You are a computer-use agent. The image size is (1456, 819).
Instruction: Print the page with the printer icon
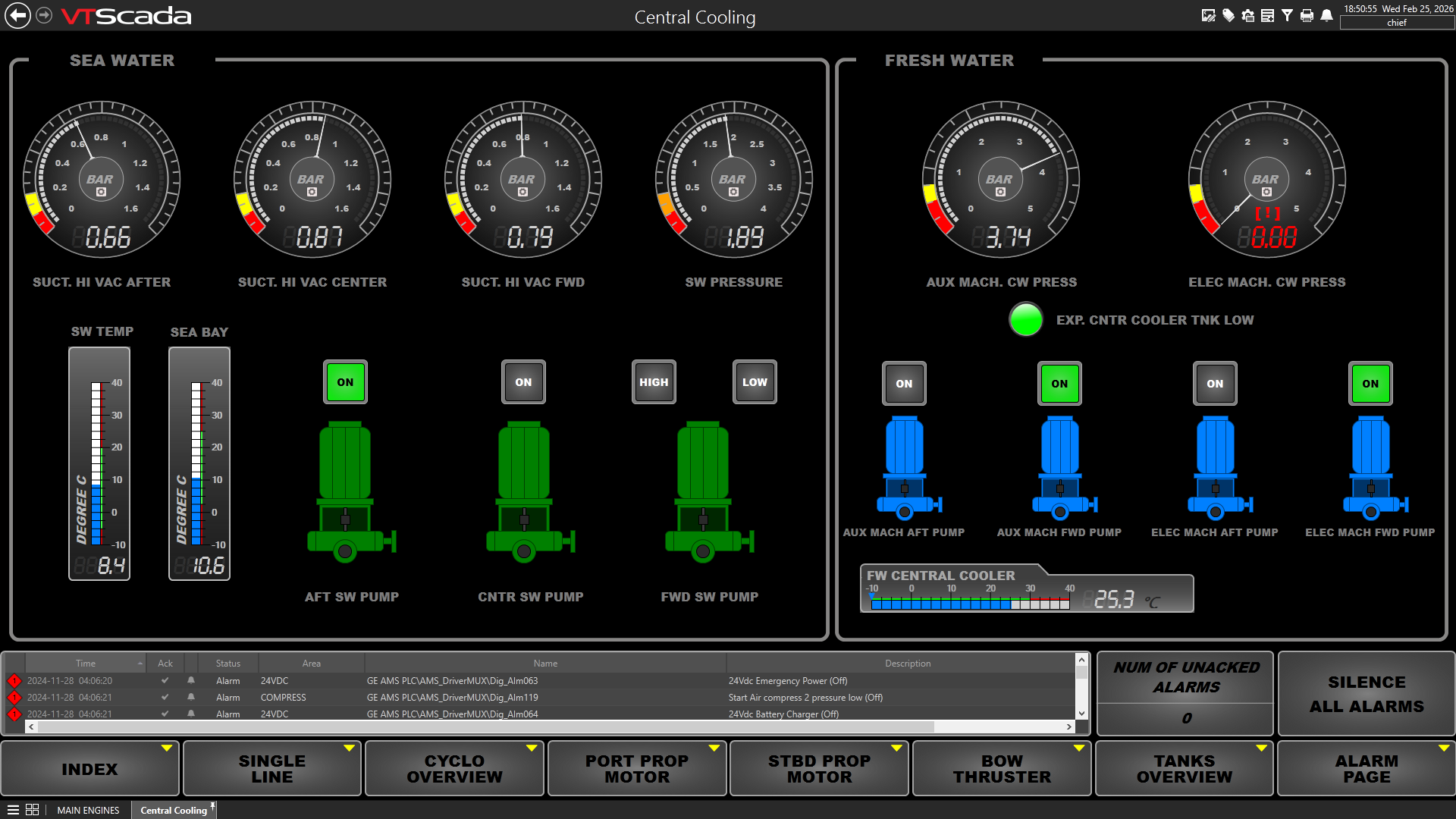tap(1307, 16)
